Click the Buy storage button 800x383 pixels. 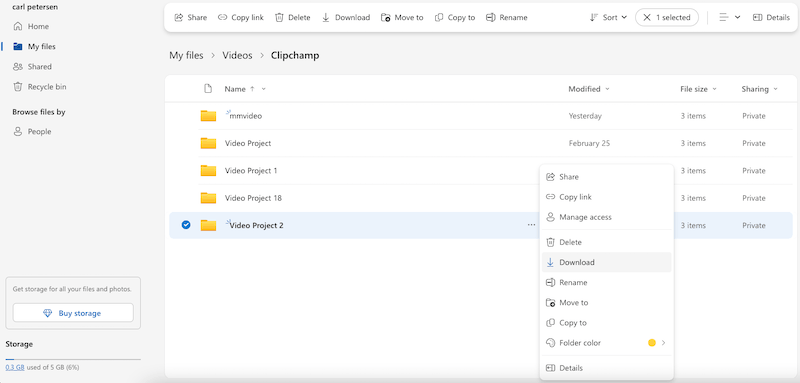click(x=73, y=313)
